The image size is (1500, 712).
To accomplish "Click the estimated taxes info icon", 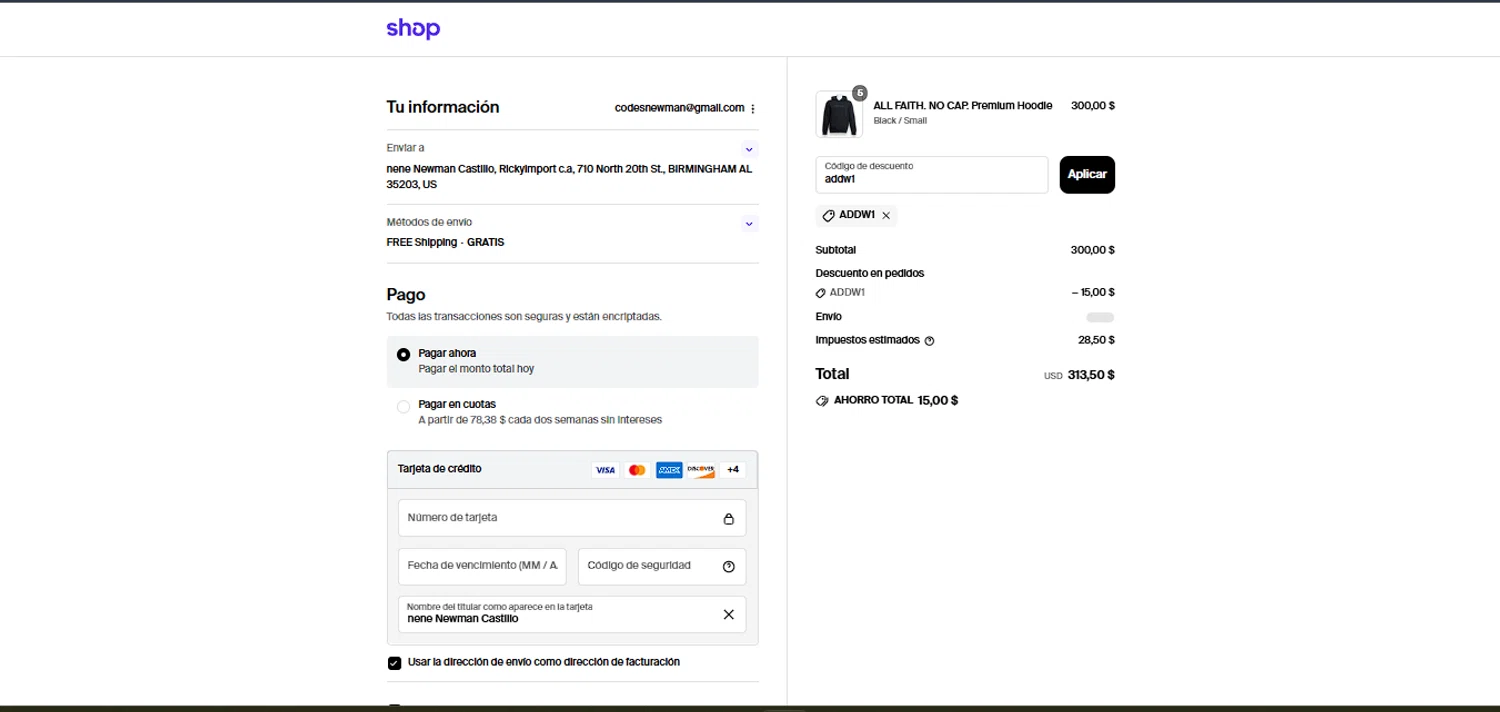I will click(929, 341).
